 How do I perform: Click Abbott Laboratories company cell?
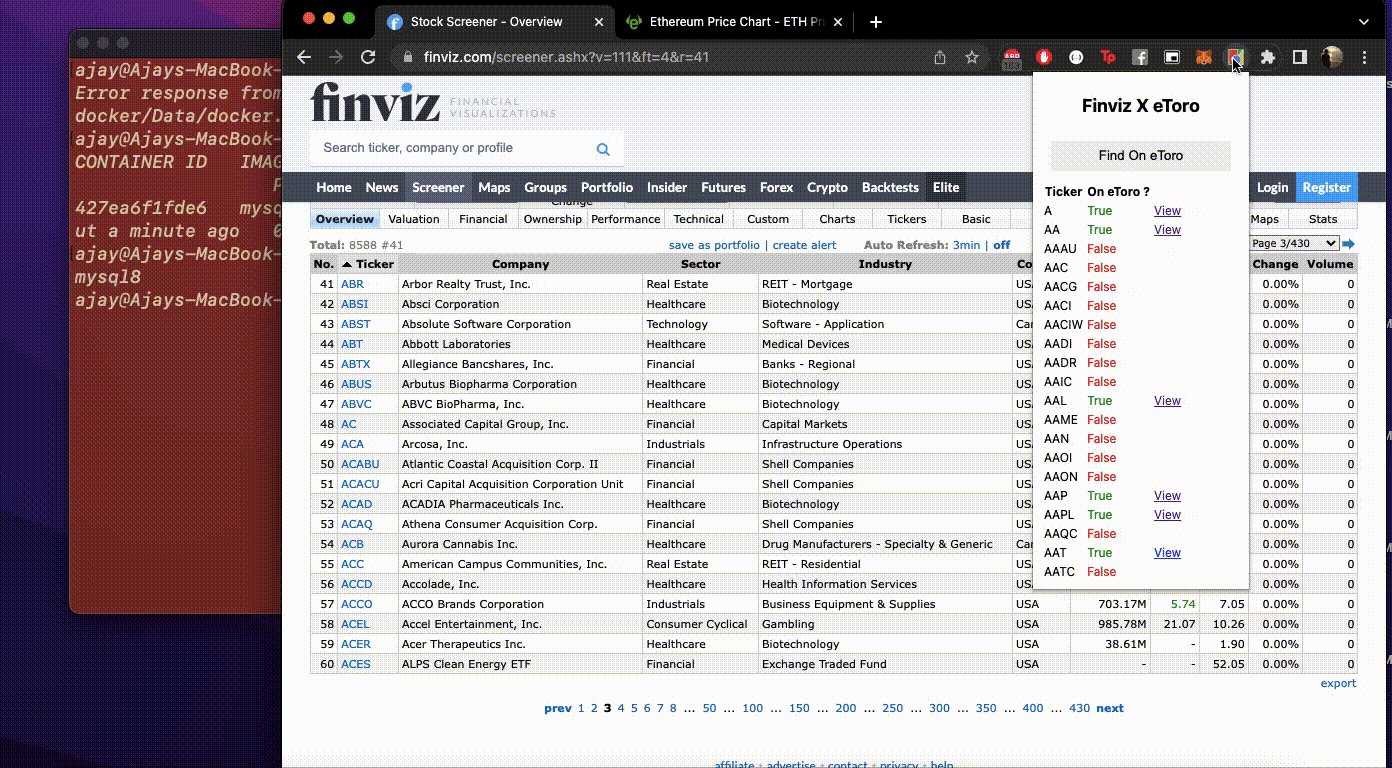click(520, 344)
